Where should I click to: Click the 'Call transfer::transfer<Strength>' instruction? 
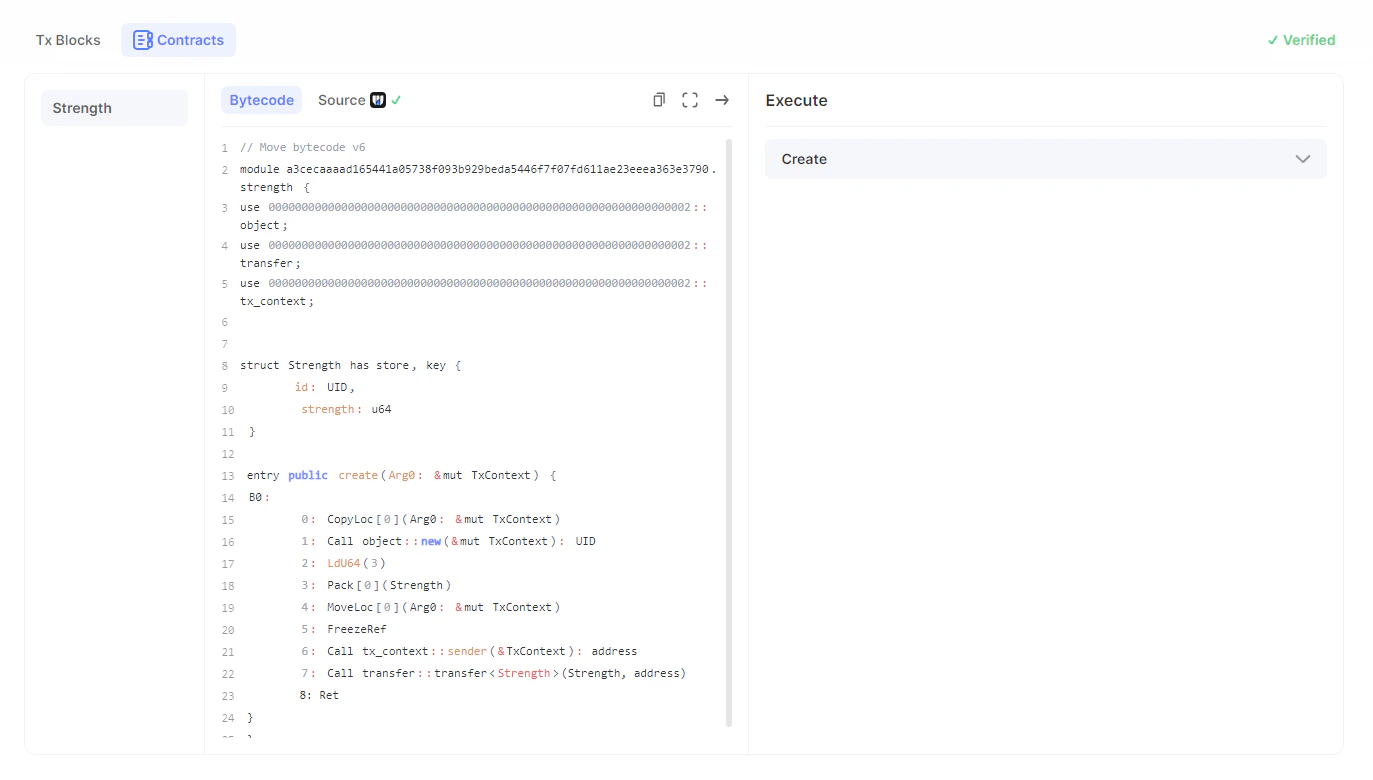493,673
